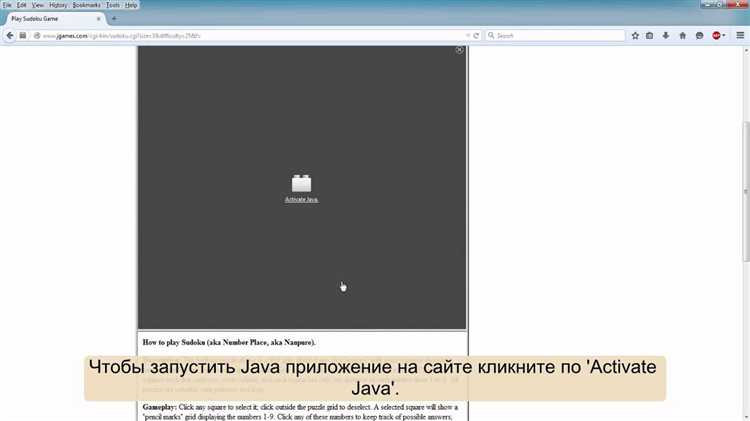Screen dimensions: 750x421
Task: Select the Play Sudoku Game tab
Action: (x=53, y=19)
